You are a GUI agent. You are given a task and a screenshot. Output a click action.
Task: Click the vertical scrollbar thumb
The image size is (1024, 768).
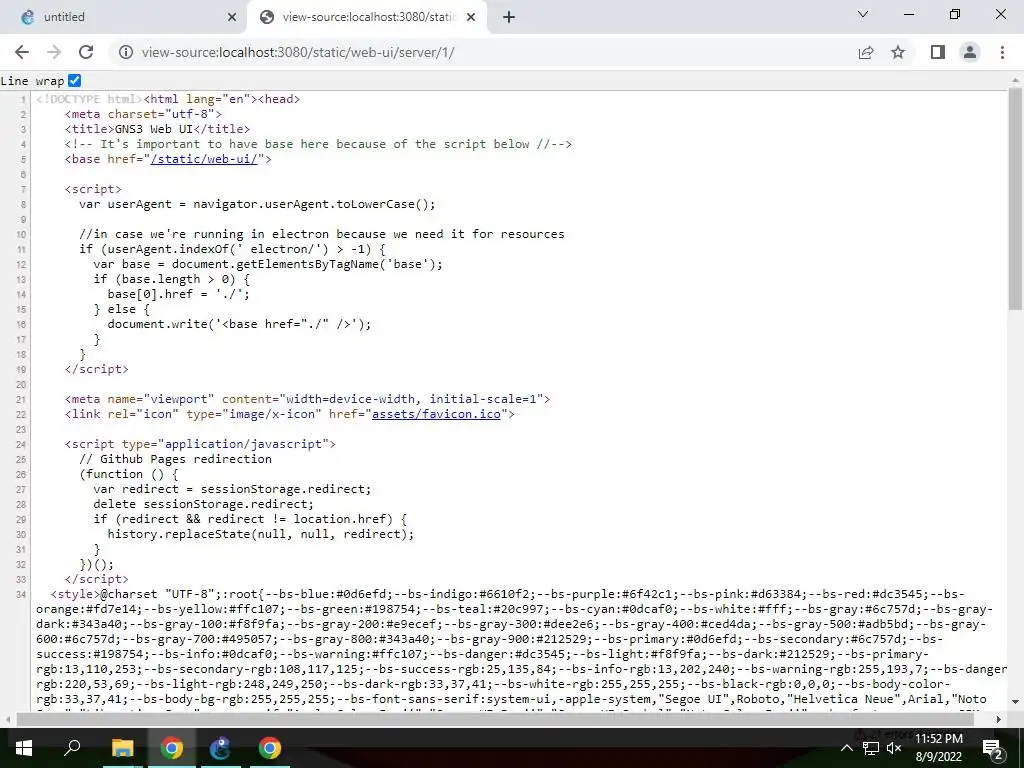(x=1016, y=199)
